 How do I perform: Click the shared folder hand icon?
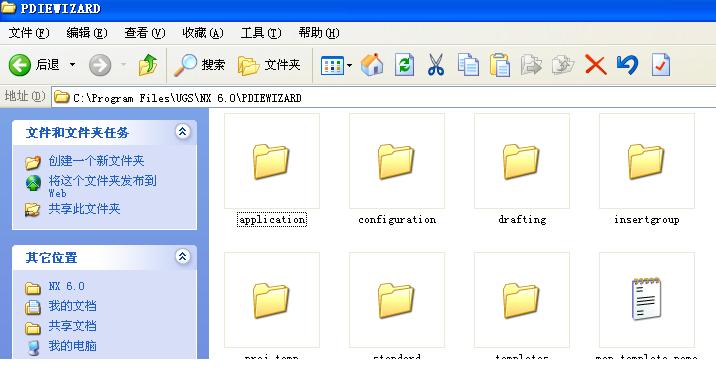click(32, 209)
